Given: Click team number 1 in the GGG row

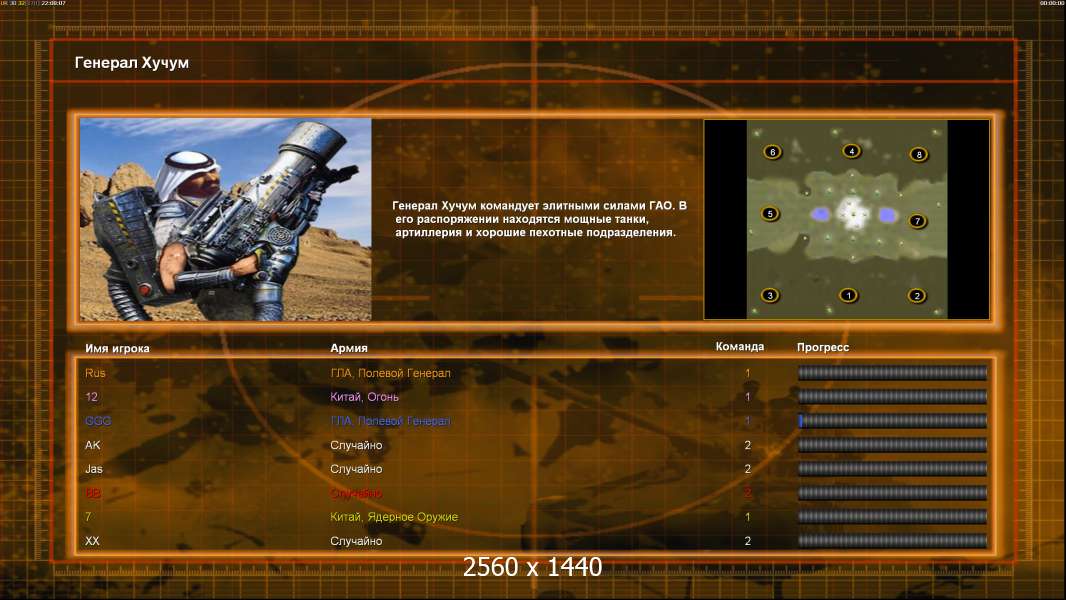Looking at the screenshot, I should pyautogui.click(x=747, y=421).
